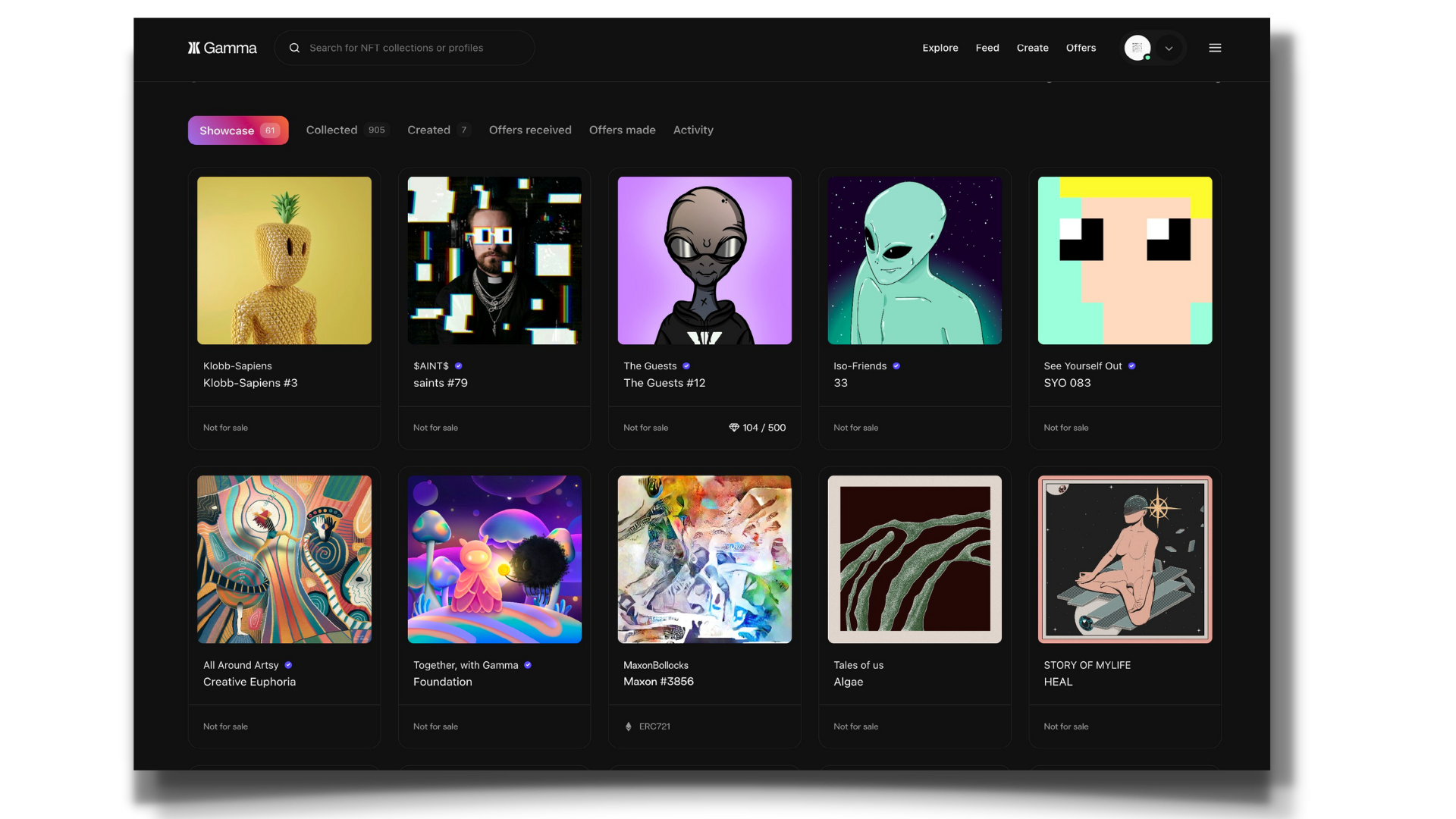This screenshot has width=1456, height=819.
Task: Click Not for sale under Klobb-Sapiens #3
Action: [225, 428]
